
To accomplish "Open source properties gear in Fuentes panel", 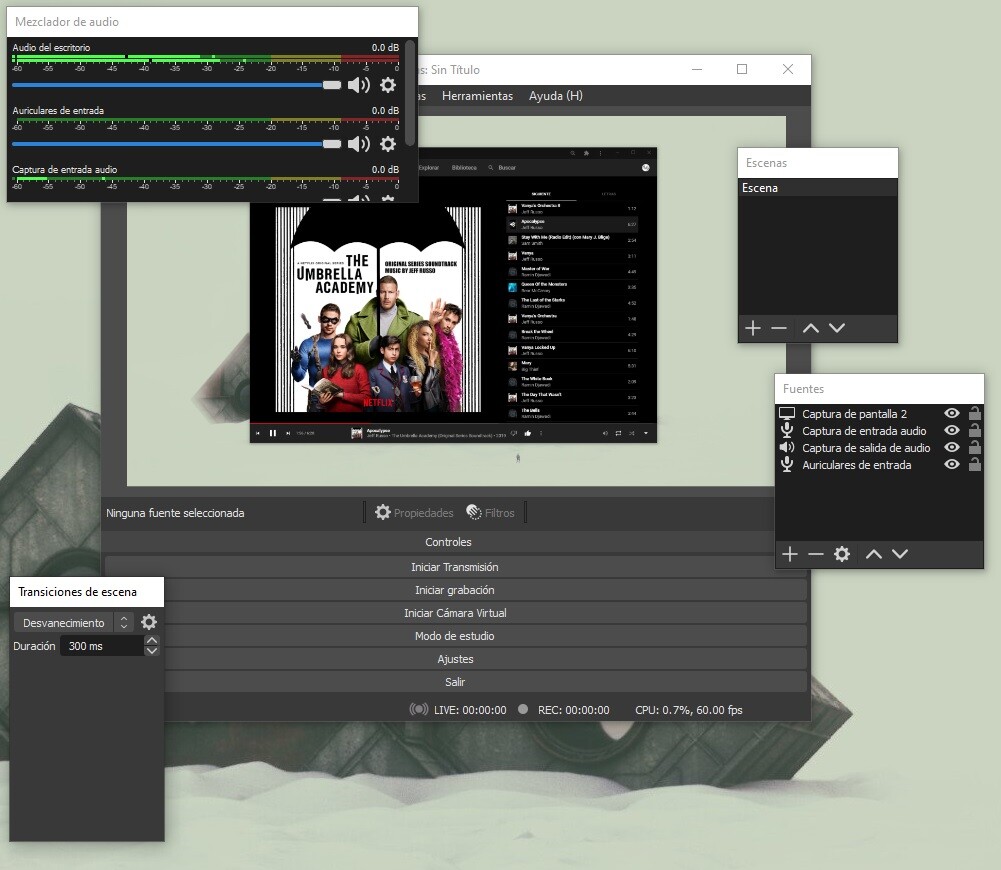I will (842, 554).
